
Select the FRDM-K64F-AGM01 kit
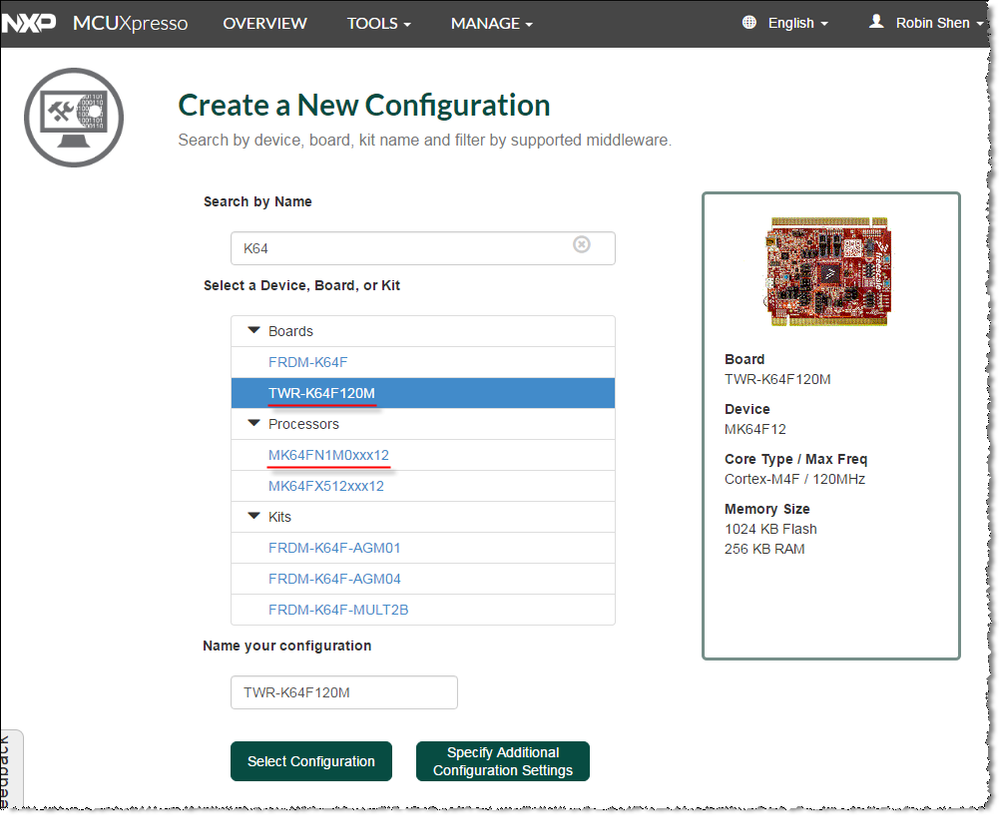click(x=334, y=548)
